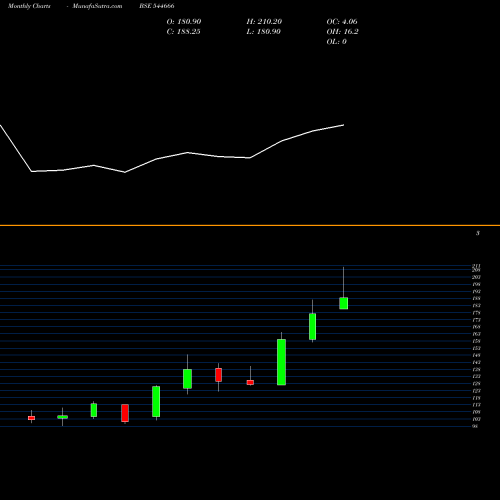Click the low value 'L: 180.90'
The height and width of the screenshot is (500, 500).
[263, 32]
